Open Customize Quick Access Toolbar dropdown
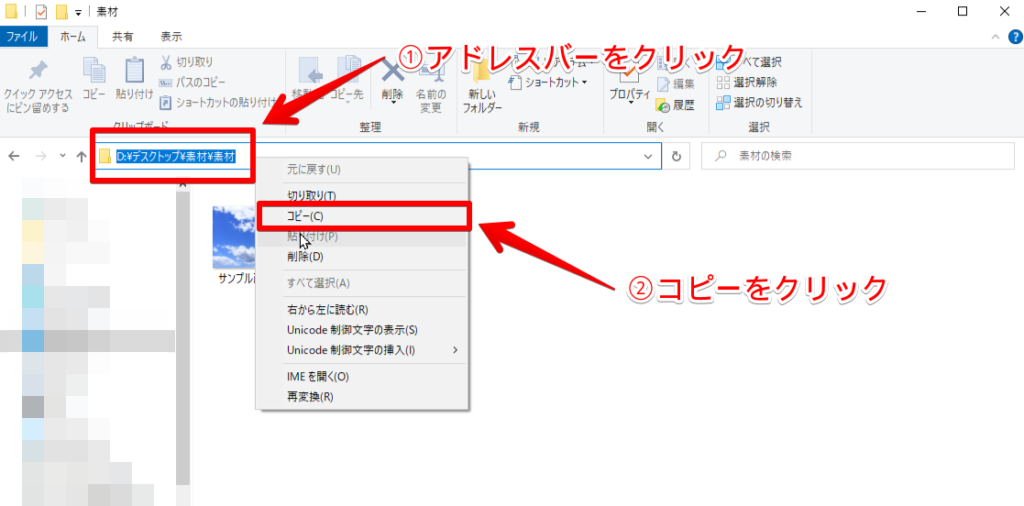This screenshot has width=1024, height=506. (x=79, y=12)
